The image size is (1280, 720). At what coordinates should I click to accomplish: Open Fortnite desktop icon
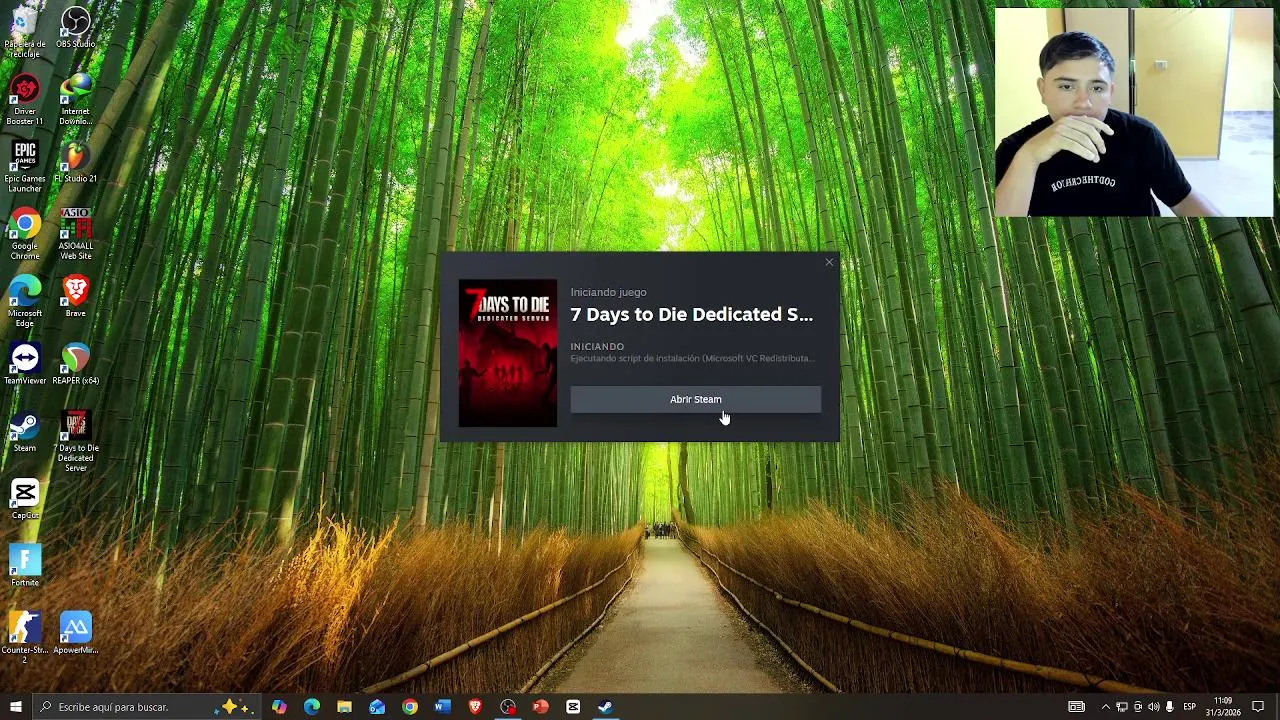coord(25,566)
